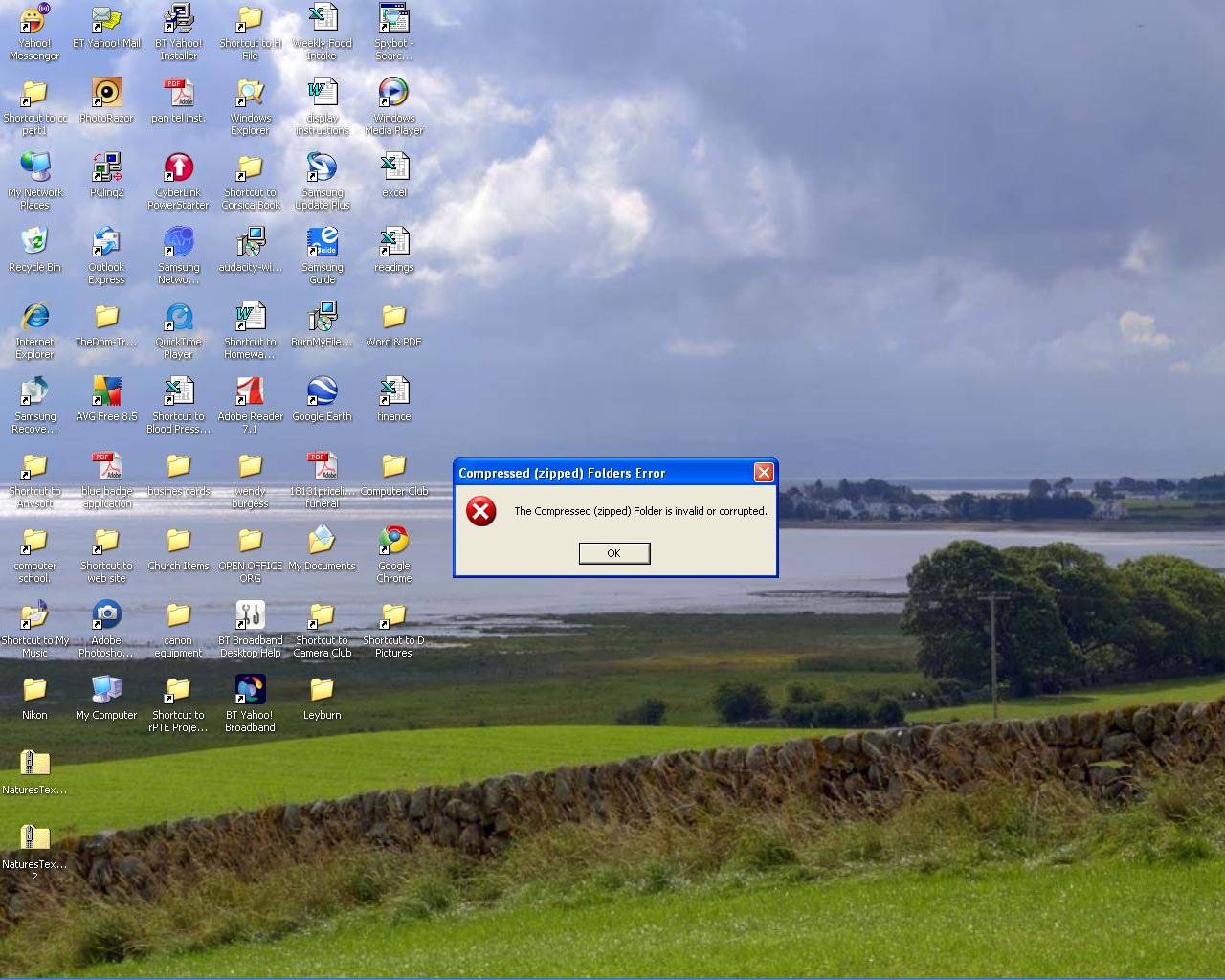Select the Outlook Express icon

(x=106, y=243)
